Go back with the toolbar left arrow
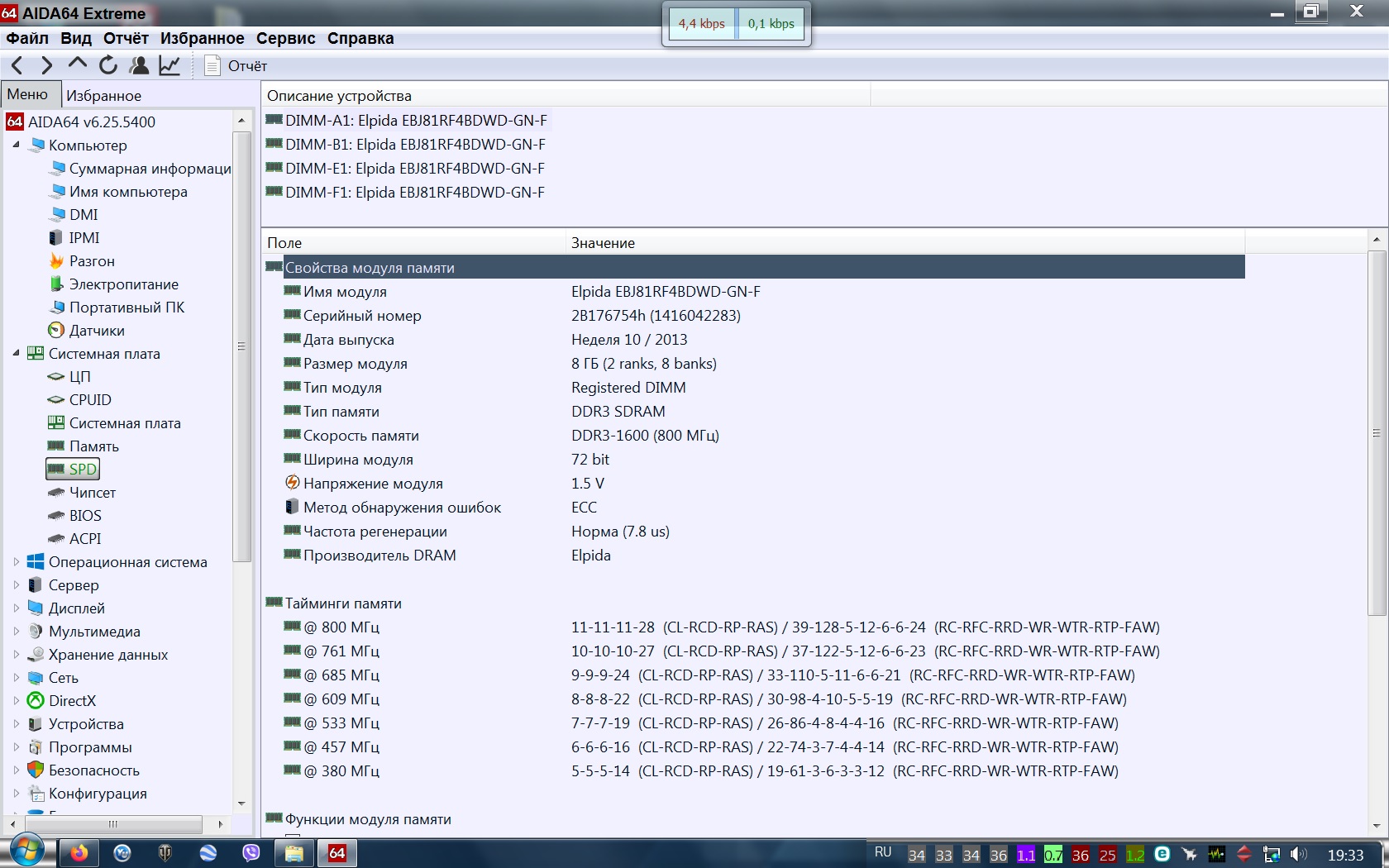Screen dimensions: 1389x868 17,65
